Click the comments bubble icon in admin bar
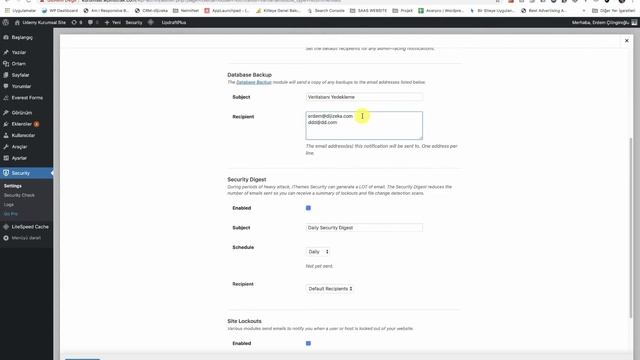Screen dimensions: 640x360 pos(90,22)
